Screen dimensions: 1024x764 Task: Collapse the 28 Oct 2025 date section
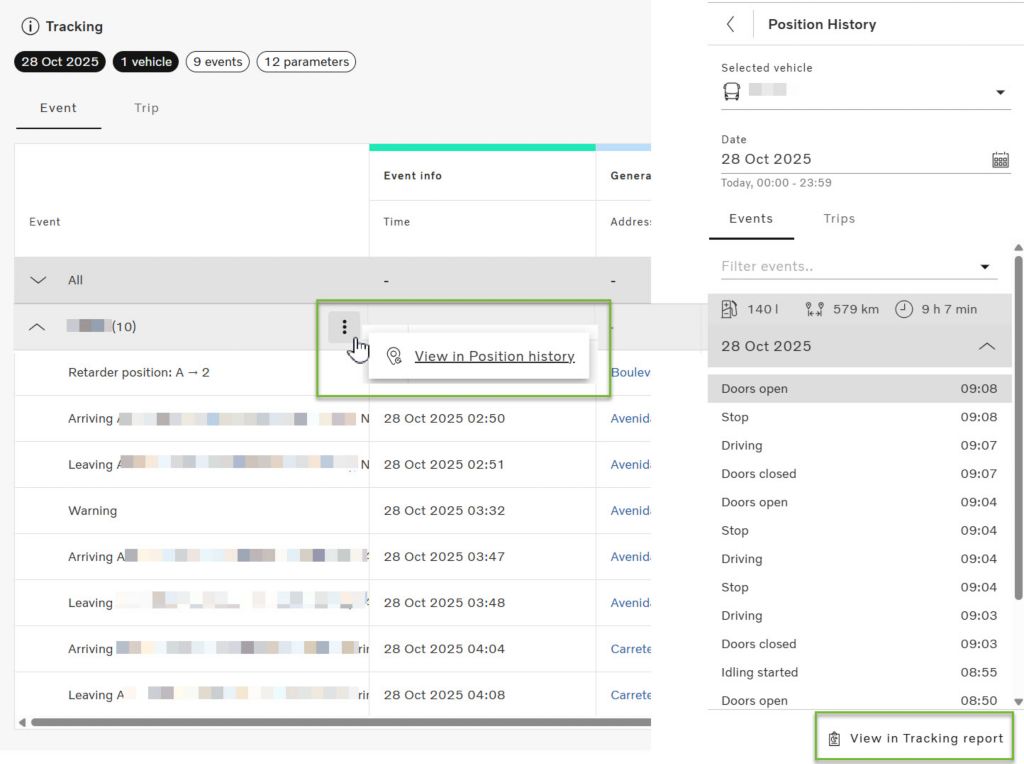click(x=986, y=346)
